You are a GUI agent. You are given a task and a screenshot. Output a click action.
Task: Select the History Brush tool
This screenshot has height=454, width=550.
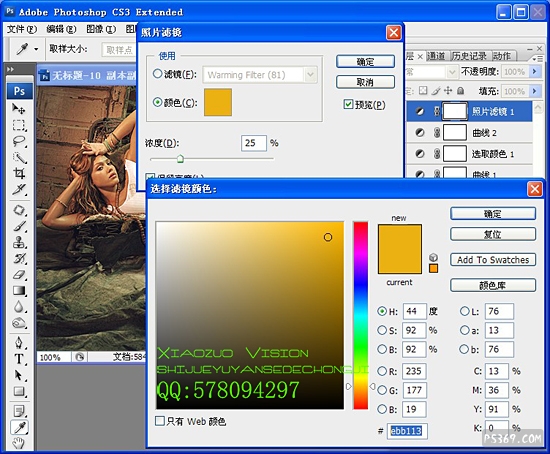point(19,259)
